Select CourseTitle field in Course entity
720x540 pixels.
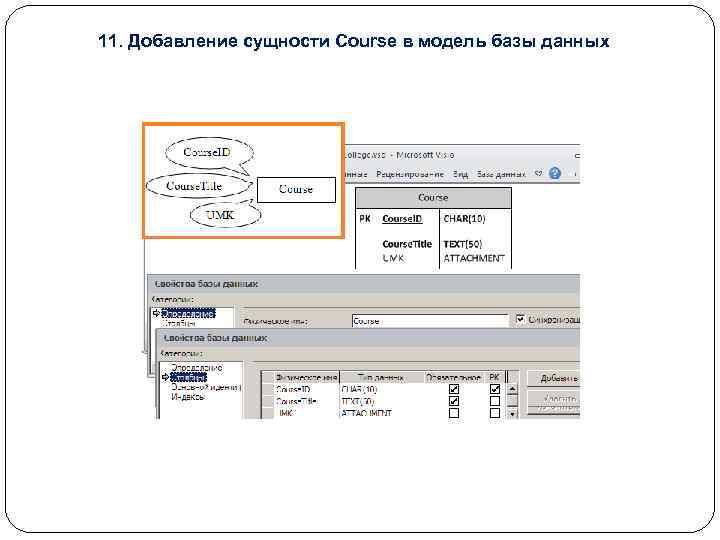(x=407, y=244)
